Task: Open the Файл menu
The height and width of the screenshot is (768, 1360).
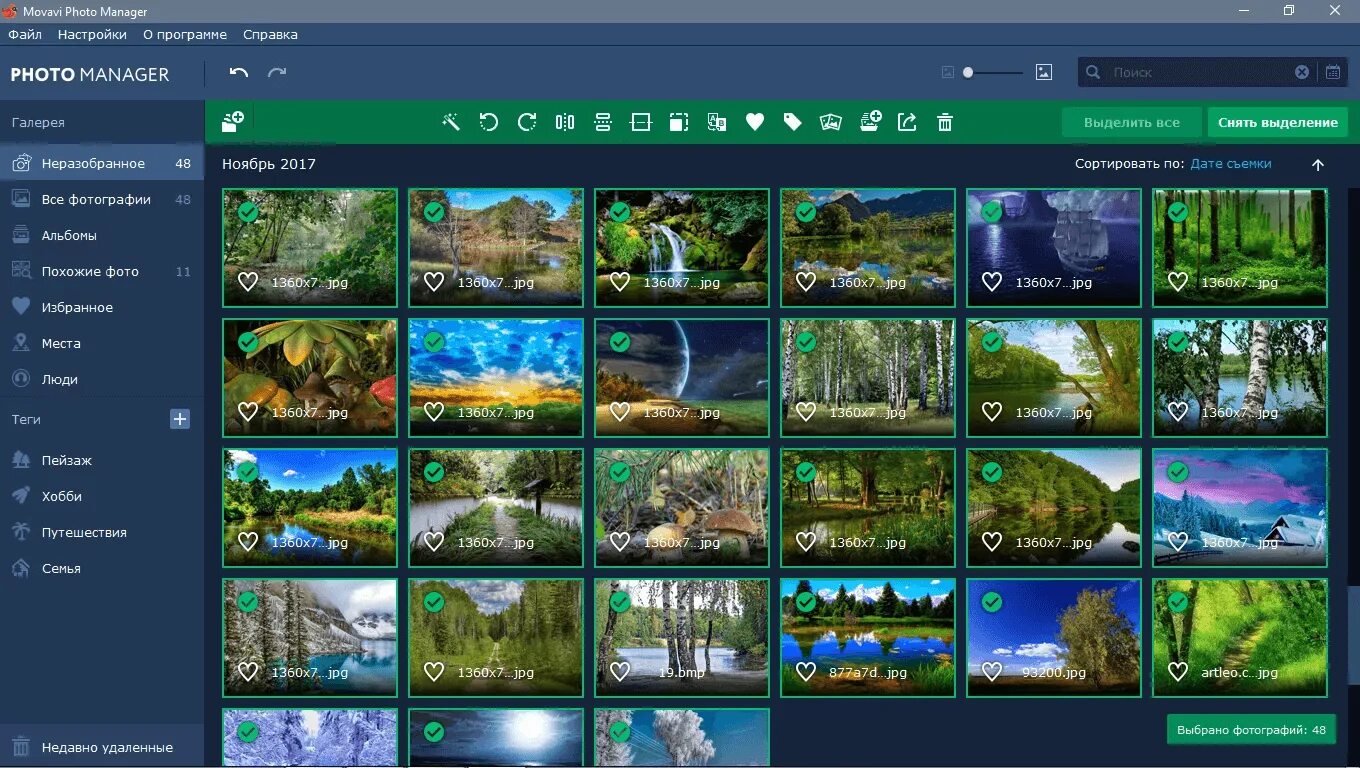Action: click(25, 34)
